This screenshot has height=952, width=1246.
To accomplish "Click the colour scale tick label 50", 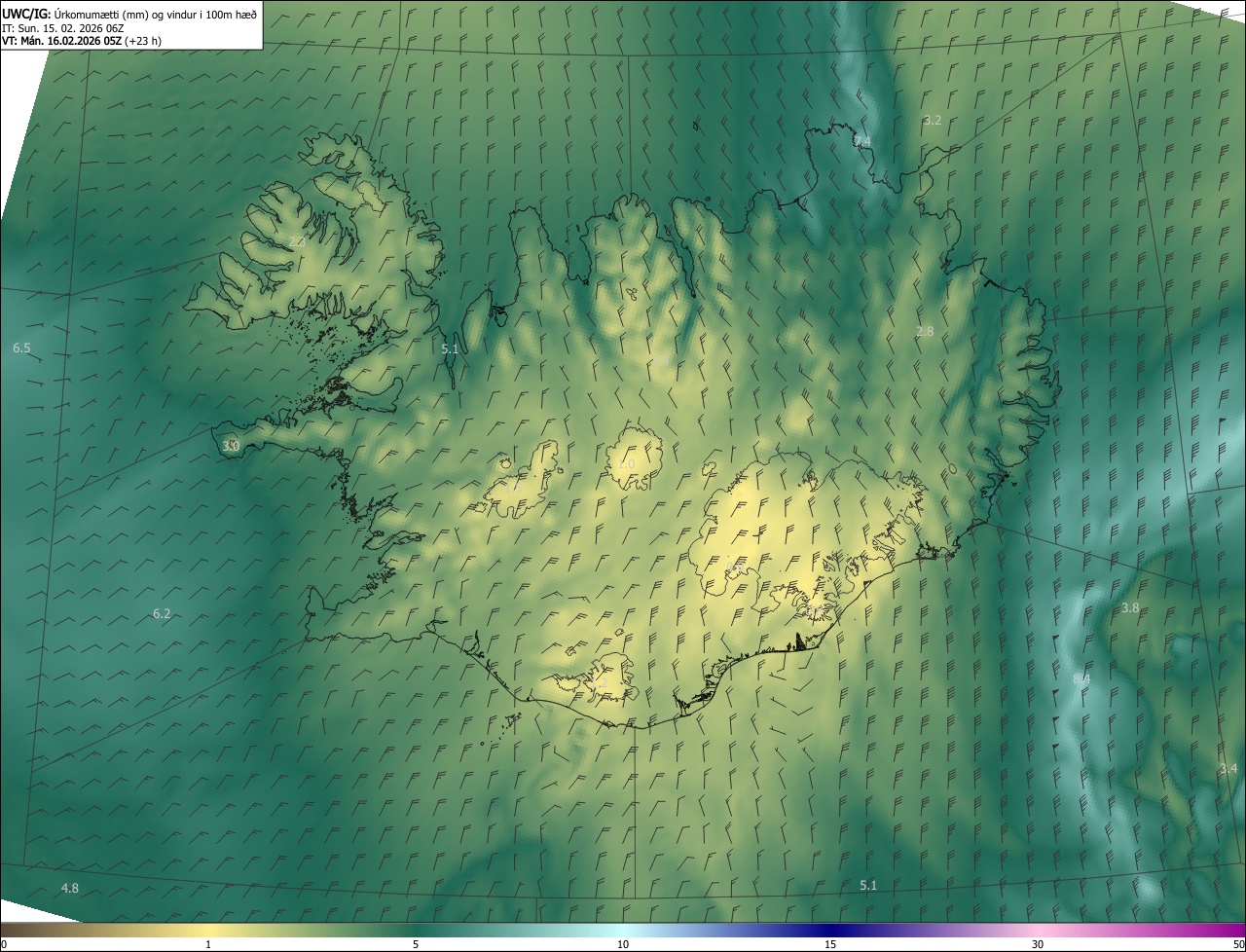I will coord(1238,944).
